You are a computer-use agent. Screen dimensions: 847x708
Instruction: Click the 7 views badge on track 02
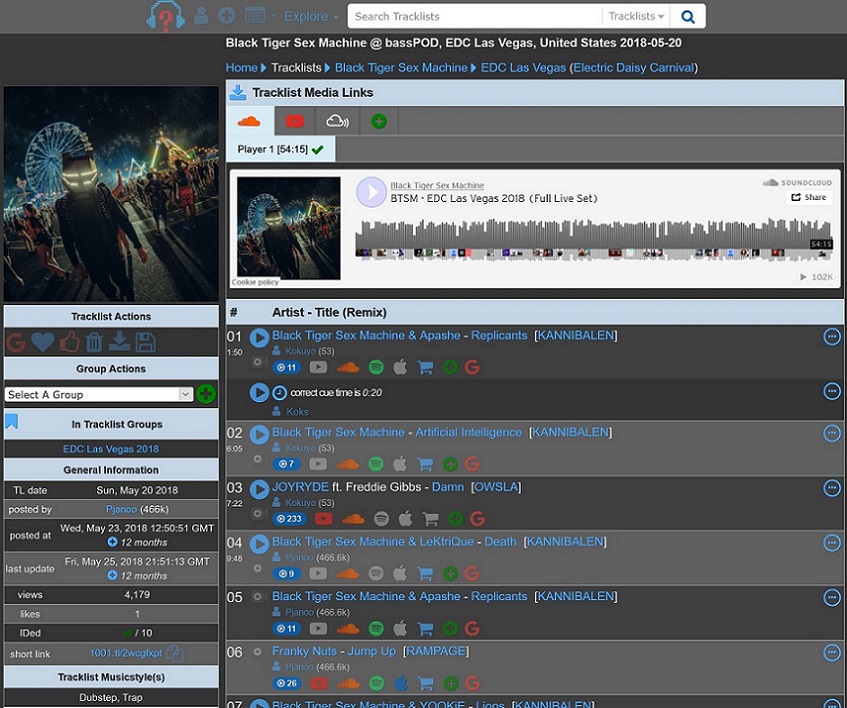point(286,464)
